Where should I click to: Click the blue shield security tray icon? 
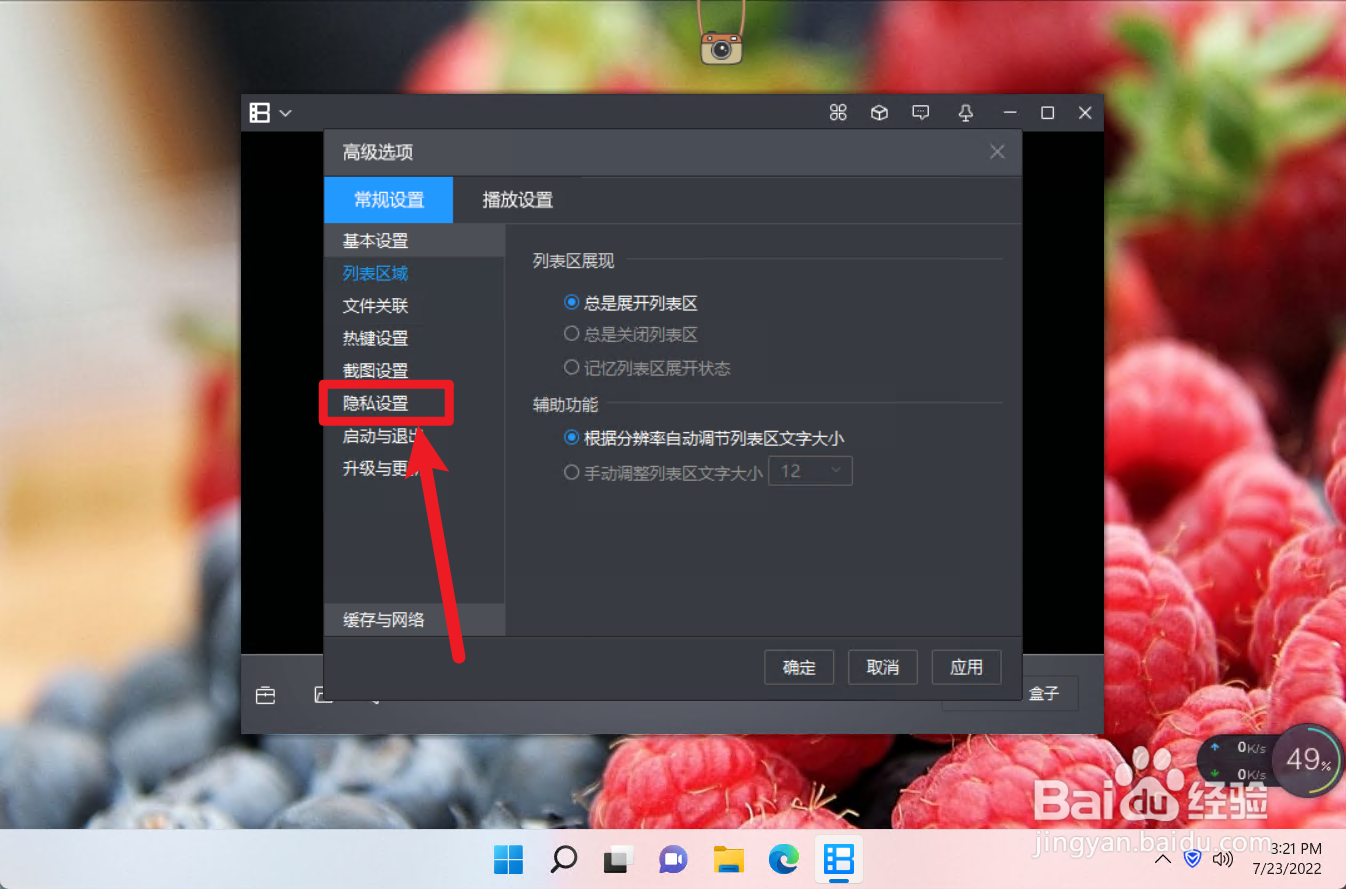pos(1192,858)
